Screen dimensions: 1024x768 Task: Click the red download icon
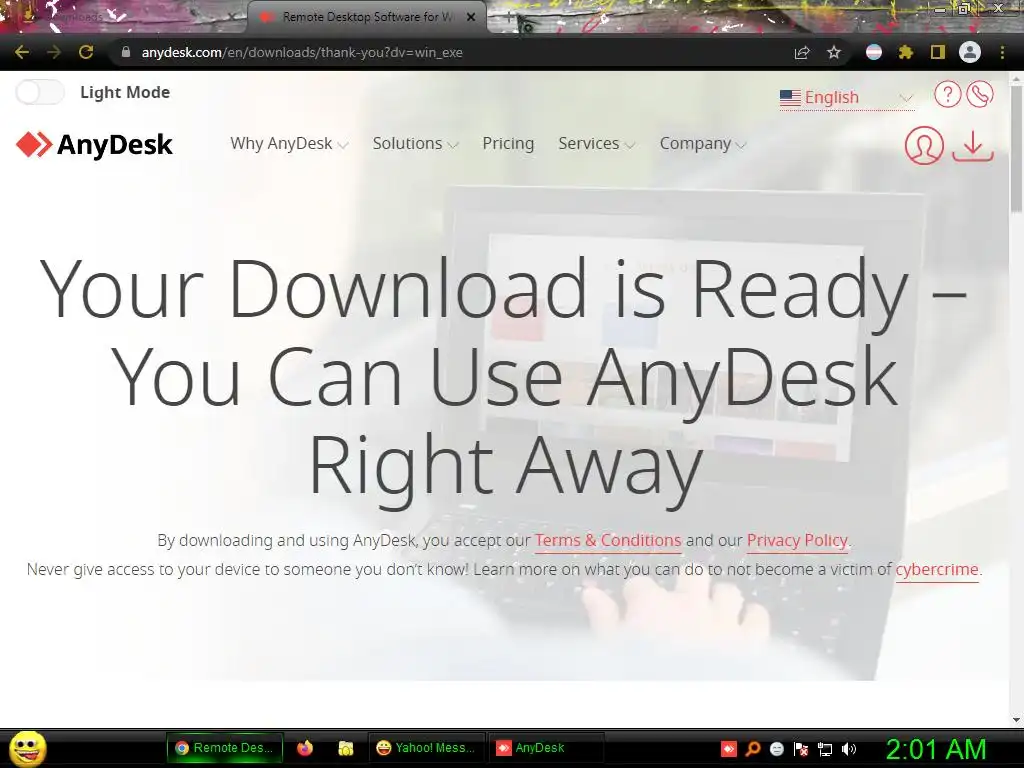(973, 145)
